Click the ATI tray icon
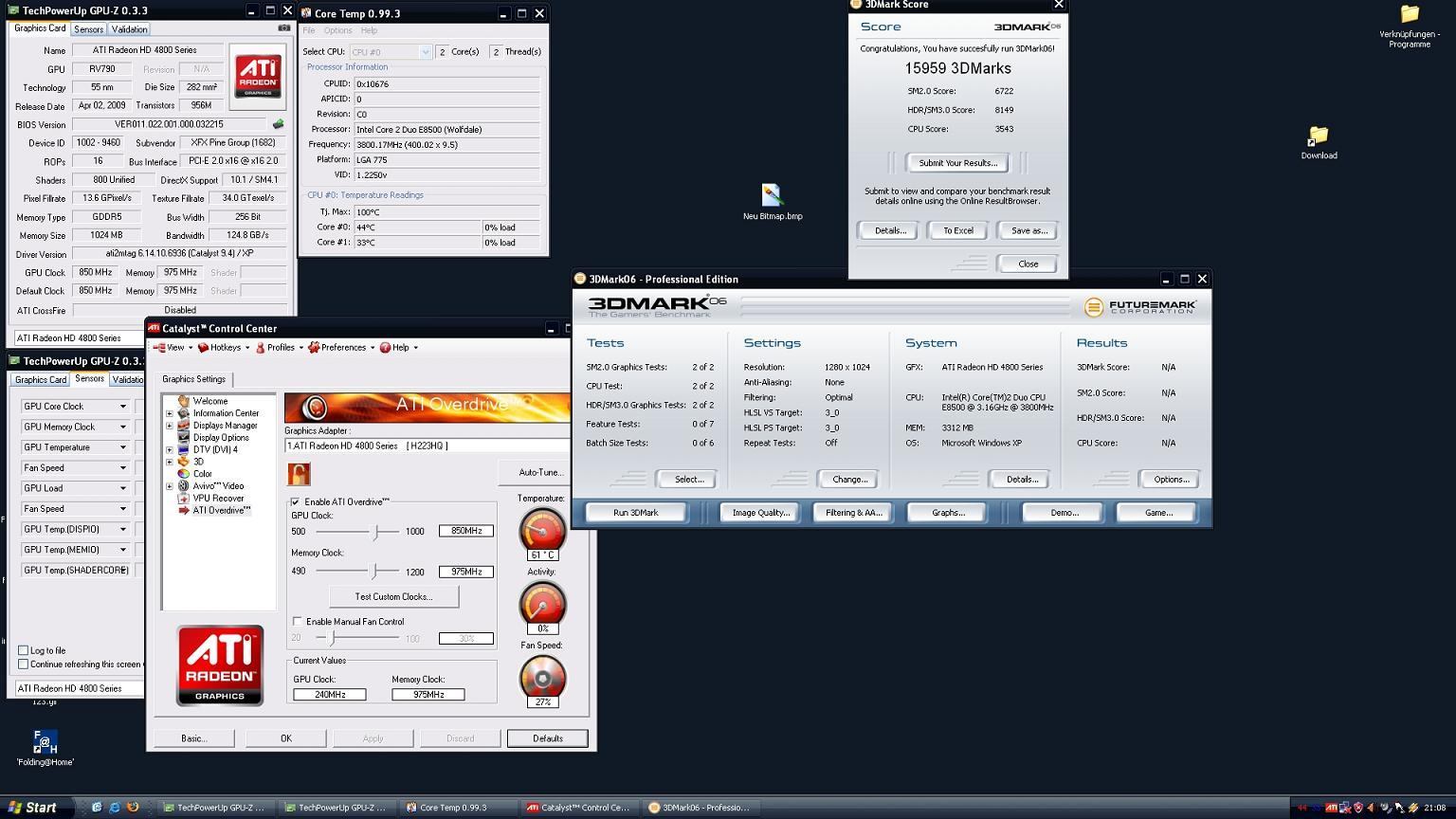Screen dimensions: 1456x819 coord(1331,808)
